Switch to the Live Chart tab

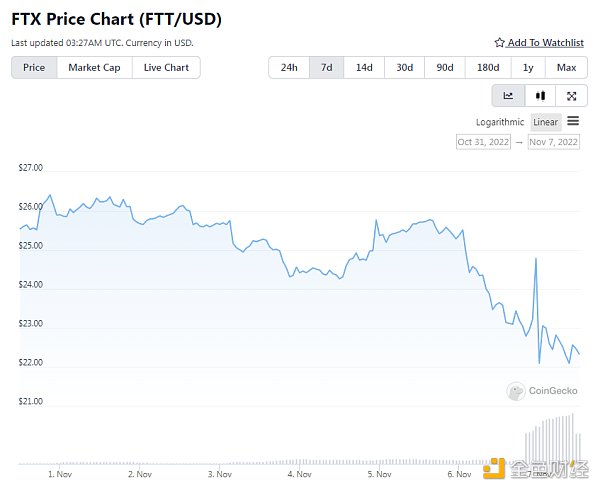pos(166,67)
